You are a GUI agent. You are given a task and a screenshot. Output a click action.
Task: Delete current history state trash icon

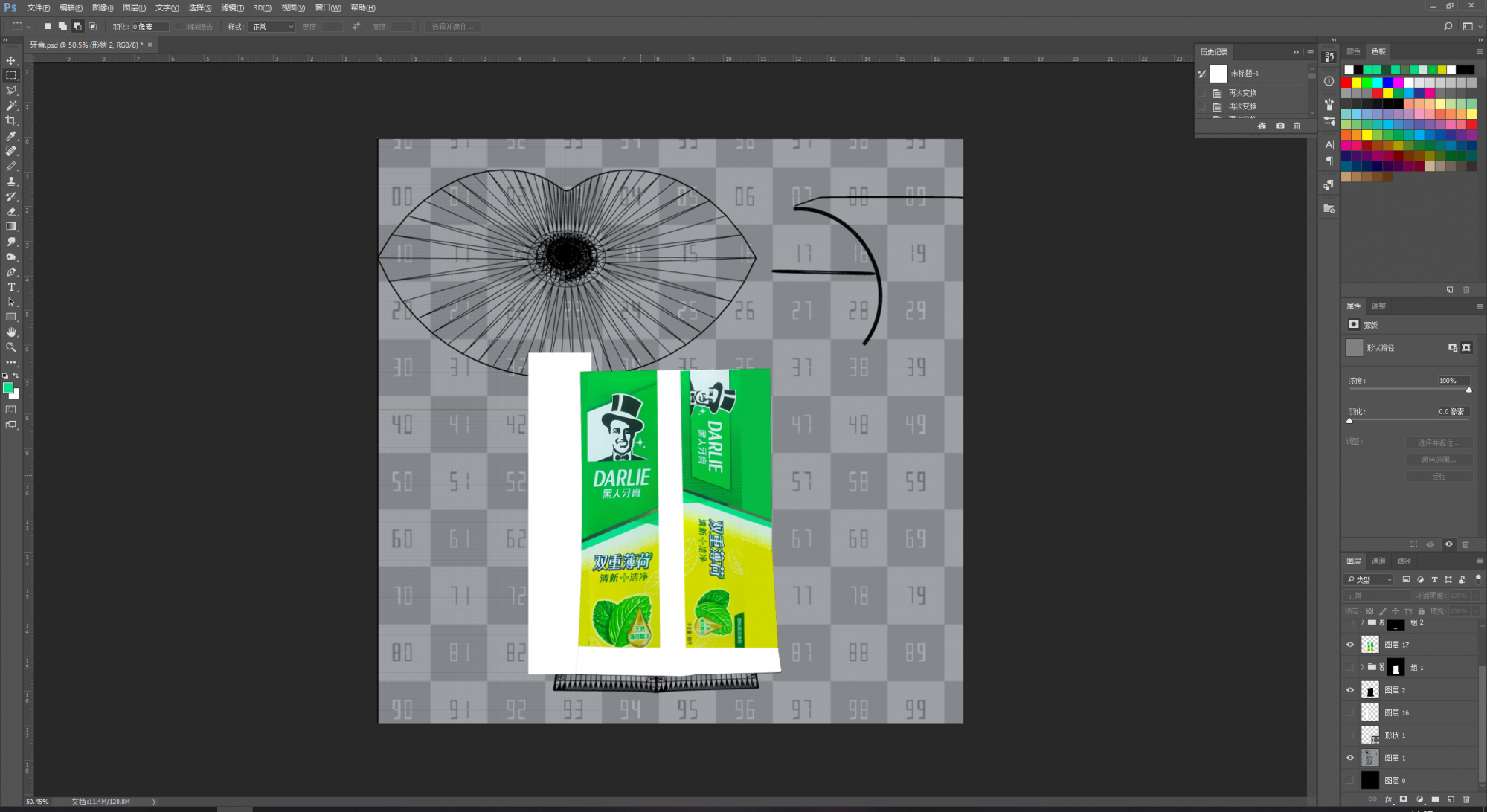click(x=1297, y=126)
